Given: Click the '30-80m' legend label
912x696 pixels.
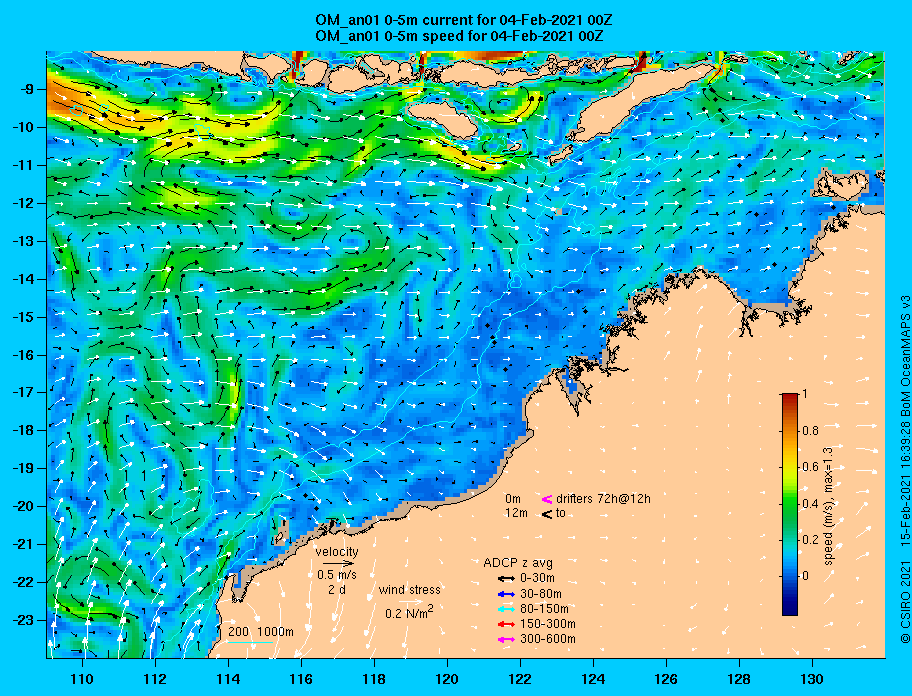Looking at the screenshot, I should click(x=541, y=594).
